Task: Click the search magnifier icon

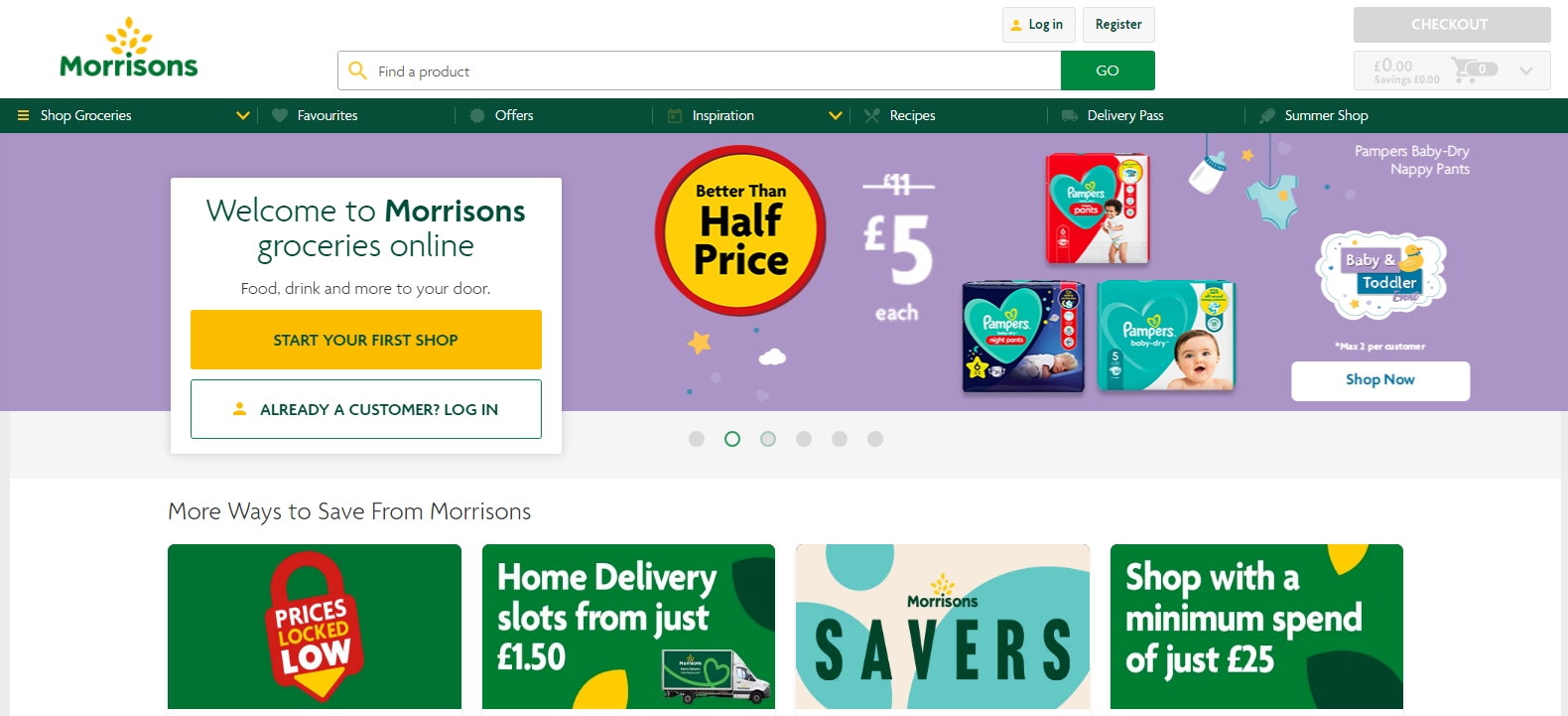Action: pos(358,72)
